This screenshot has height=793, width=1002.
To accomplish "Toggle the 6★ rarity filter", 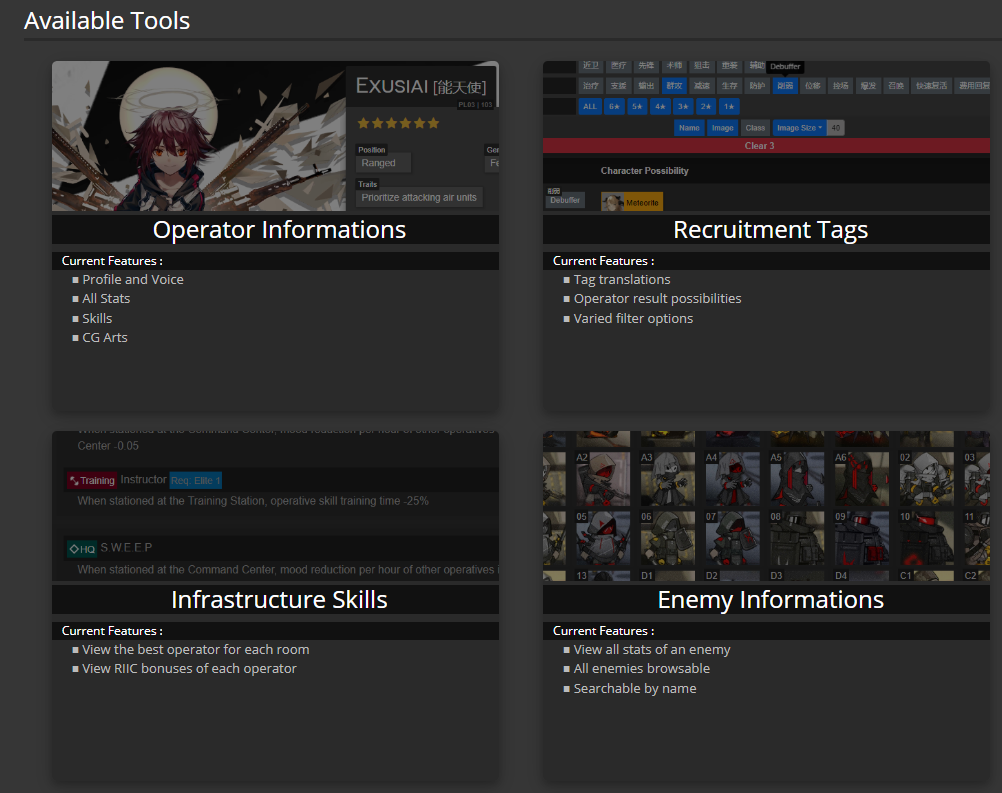I will point(614,106).
